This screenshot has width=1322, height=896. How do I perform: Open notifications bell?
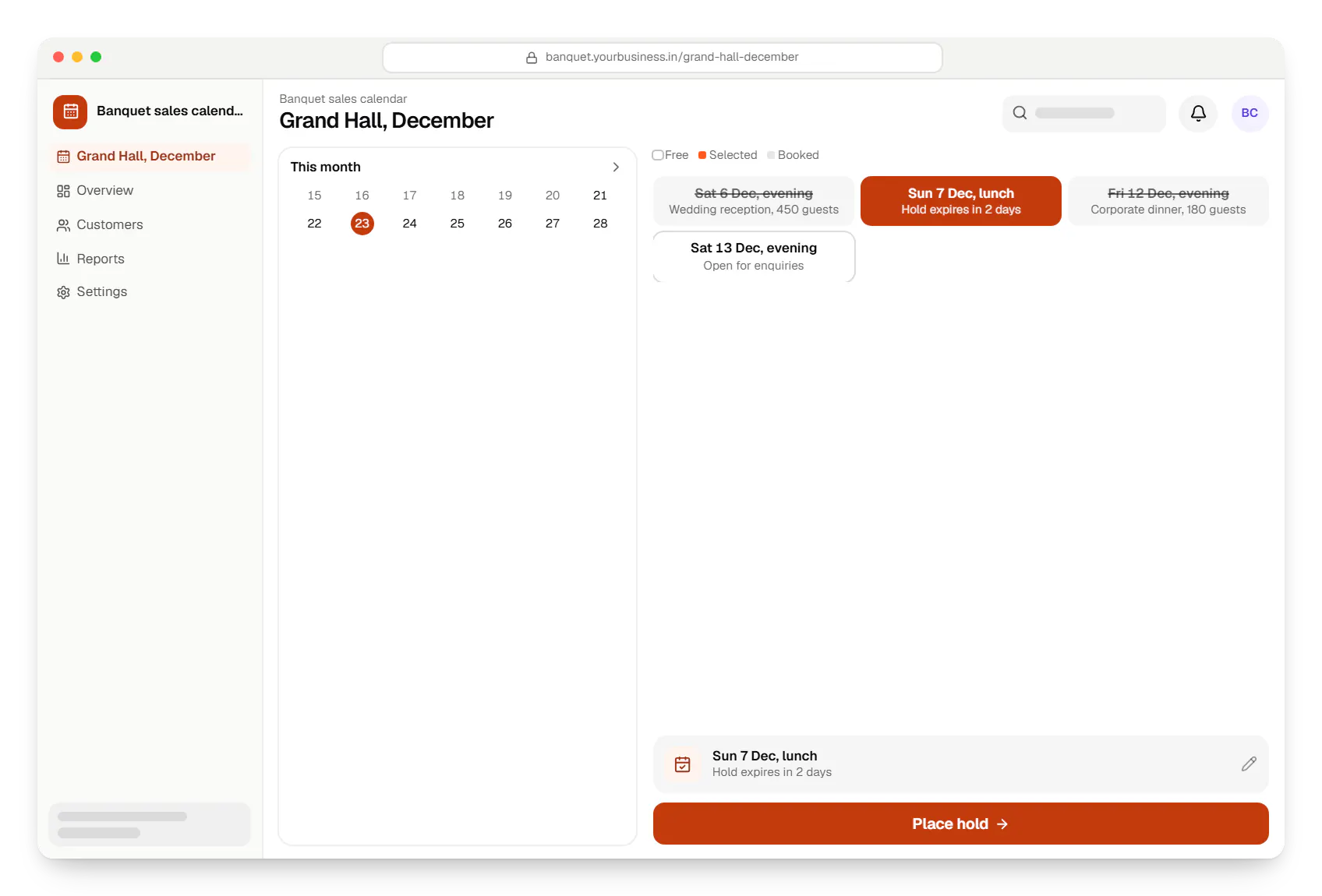tap(1198, 113)
